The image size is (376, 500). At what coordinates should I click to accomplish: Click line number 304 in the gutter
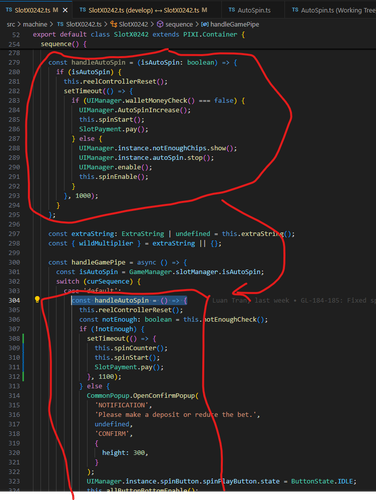[14, 300]
